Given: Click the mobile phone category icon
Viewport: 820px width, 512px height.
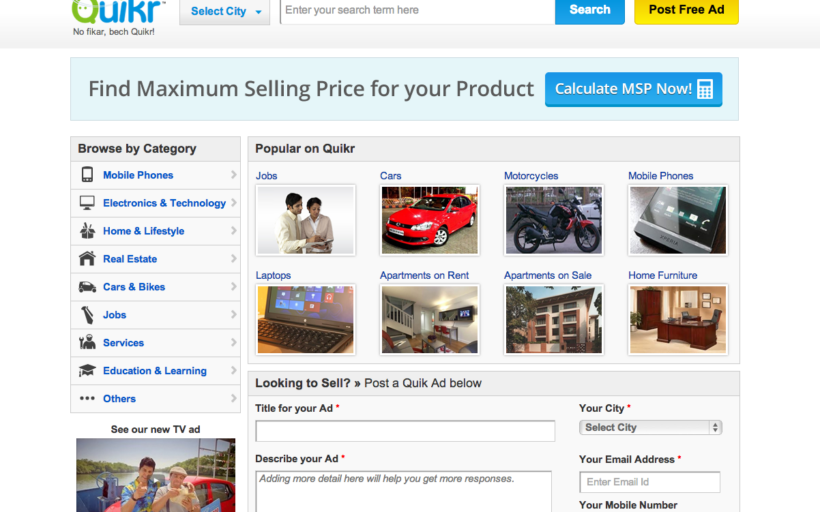Looking at the screenshot, I should tap(87, 175).
